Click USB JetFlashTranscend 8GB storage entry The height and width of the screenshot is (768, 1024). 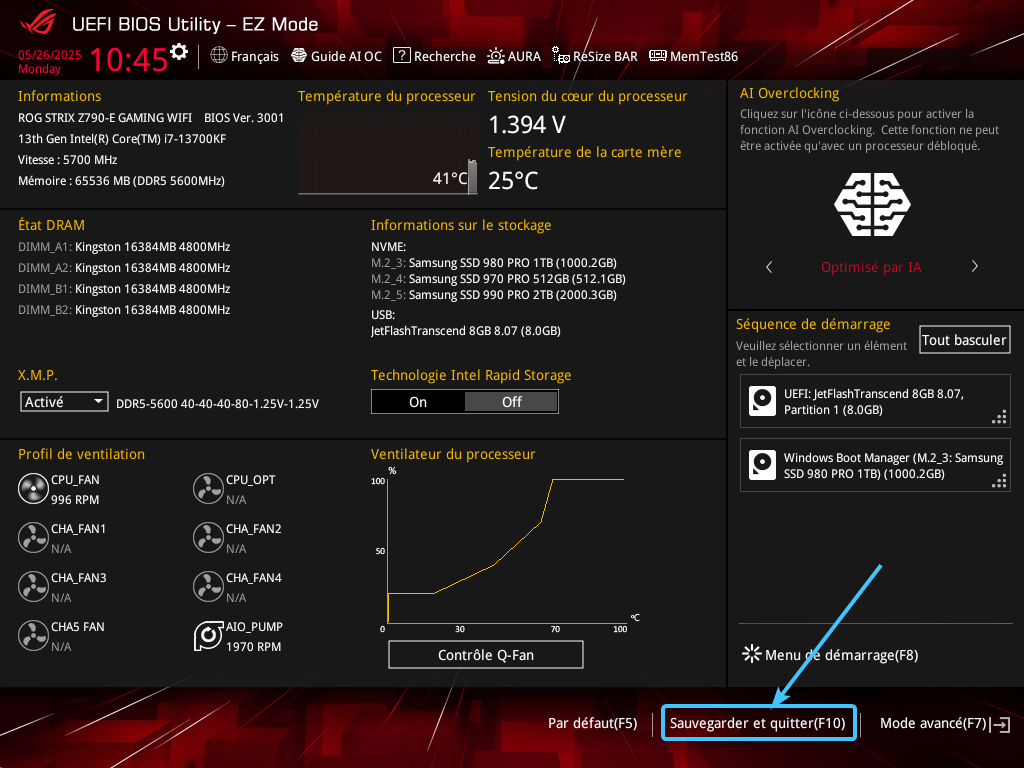pos(466,330)
